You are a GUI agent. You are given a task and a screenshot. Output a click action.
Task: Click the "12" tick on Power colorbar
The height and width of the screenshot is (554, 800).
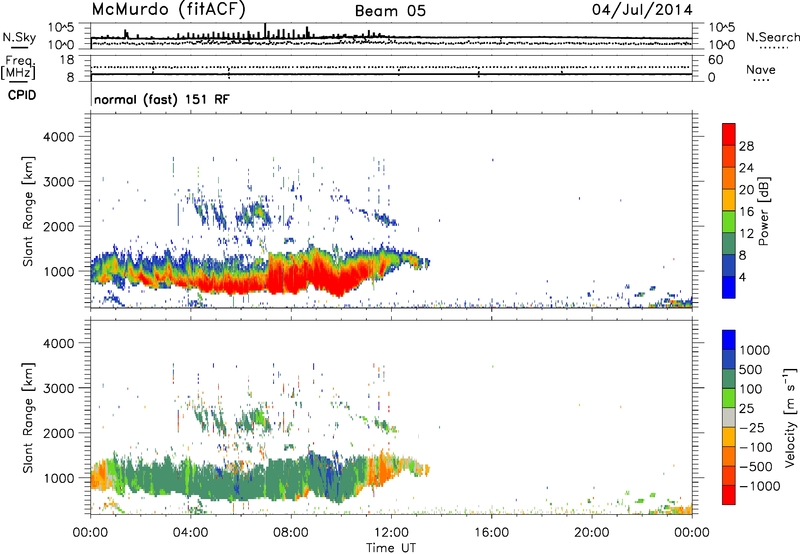tap(746, 234)
